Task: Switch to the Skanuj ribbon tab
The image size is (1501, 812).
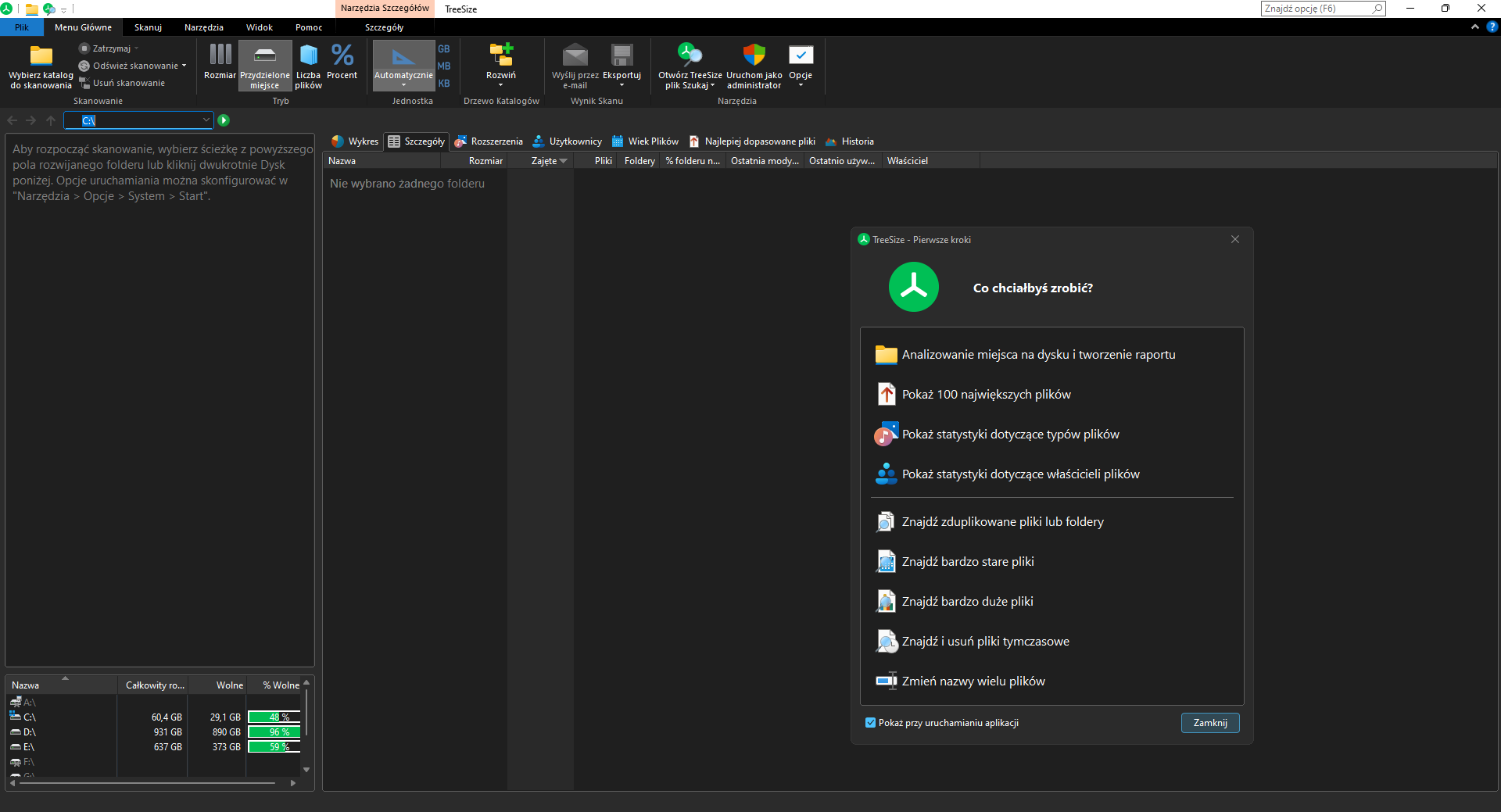Action: point(148,27)
